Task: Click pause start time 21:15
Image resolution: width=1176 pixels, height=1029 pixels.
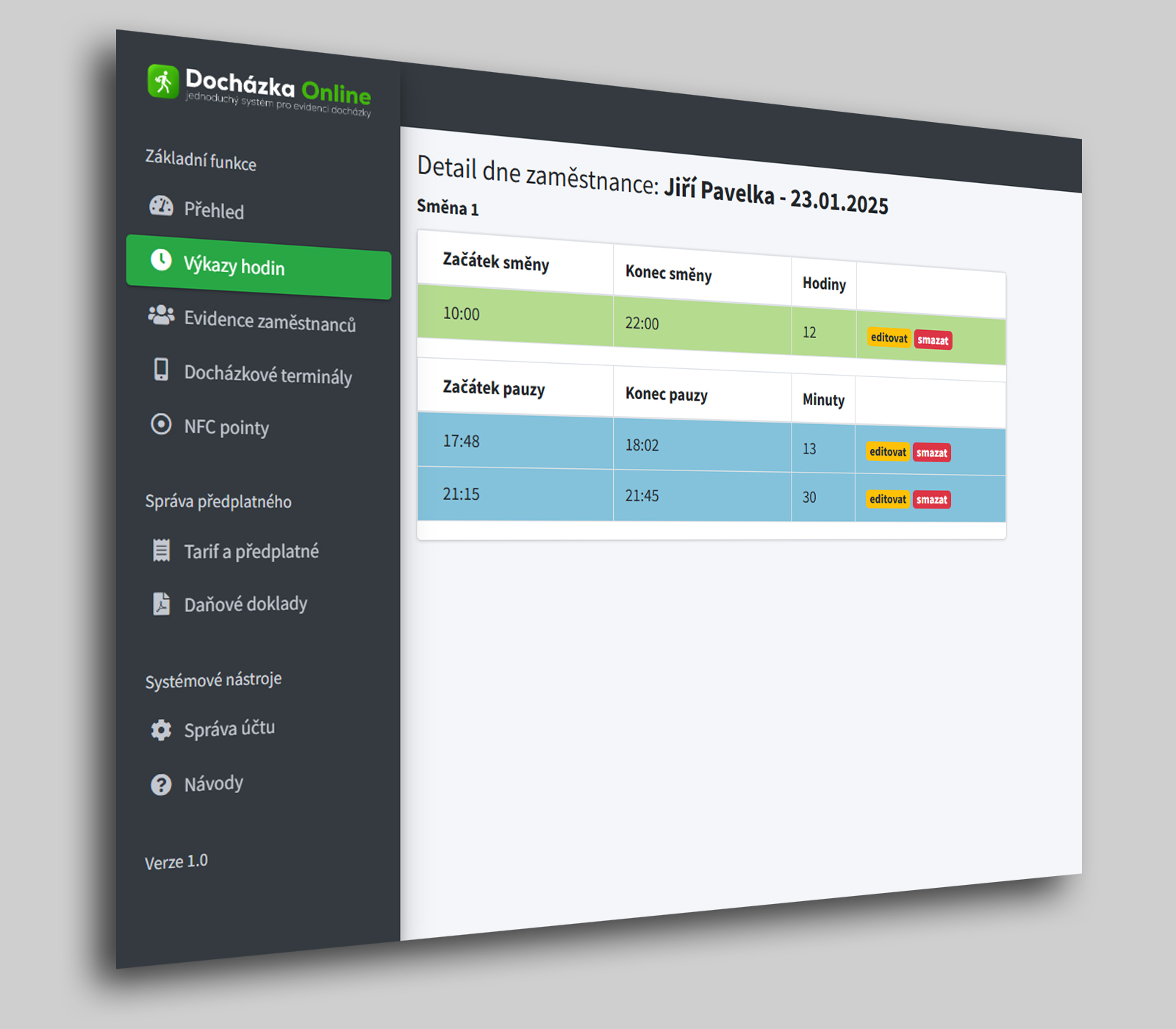Action: click(461, 494)
